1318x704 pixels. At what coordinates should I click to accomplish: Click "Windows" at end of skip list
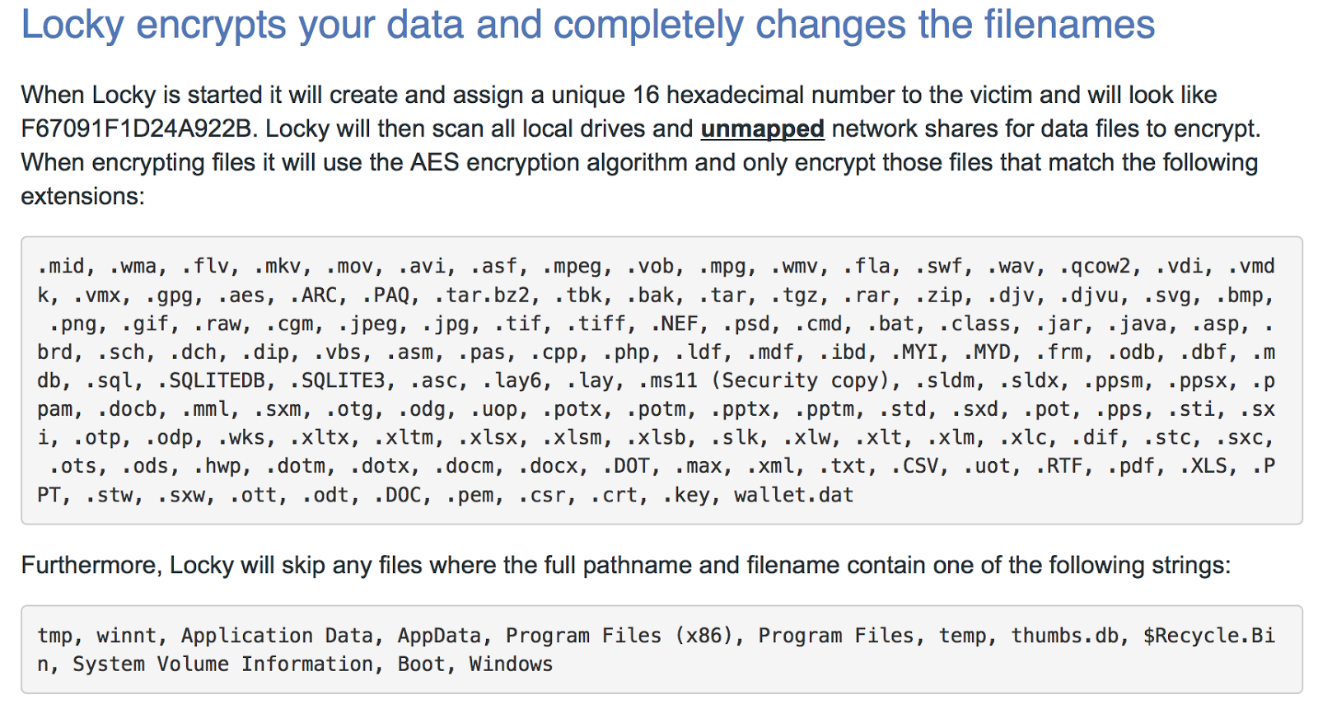click(x=511, y=663)
